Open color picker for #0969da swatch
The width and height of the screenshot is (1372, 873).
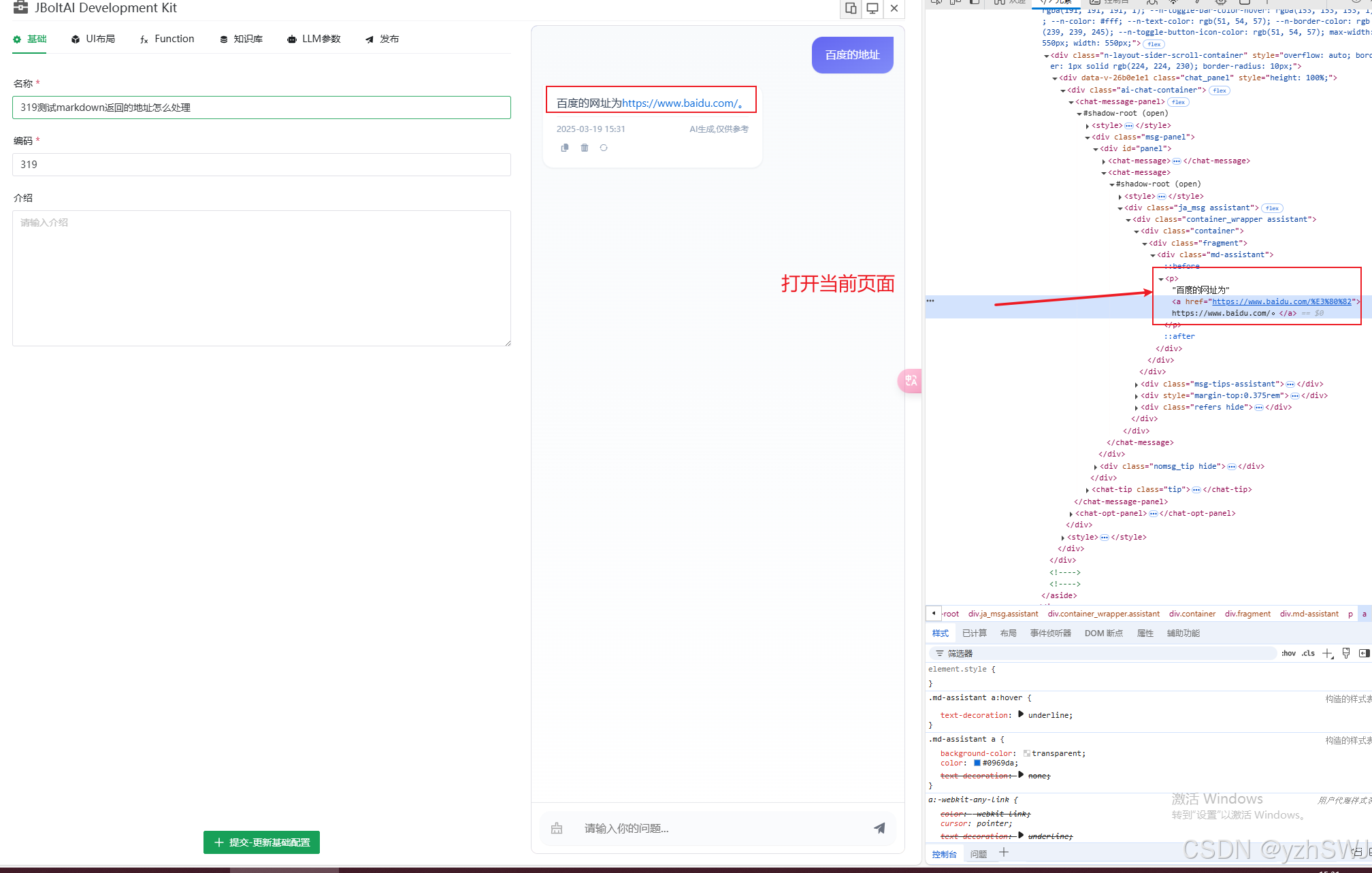[x=977, y=763]
